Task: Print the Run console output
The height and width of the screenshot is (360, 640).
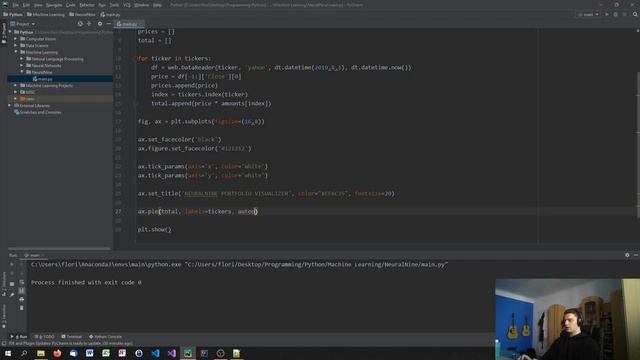Action: pos(22,299)
